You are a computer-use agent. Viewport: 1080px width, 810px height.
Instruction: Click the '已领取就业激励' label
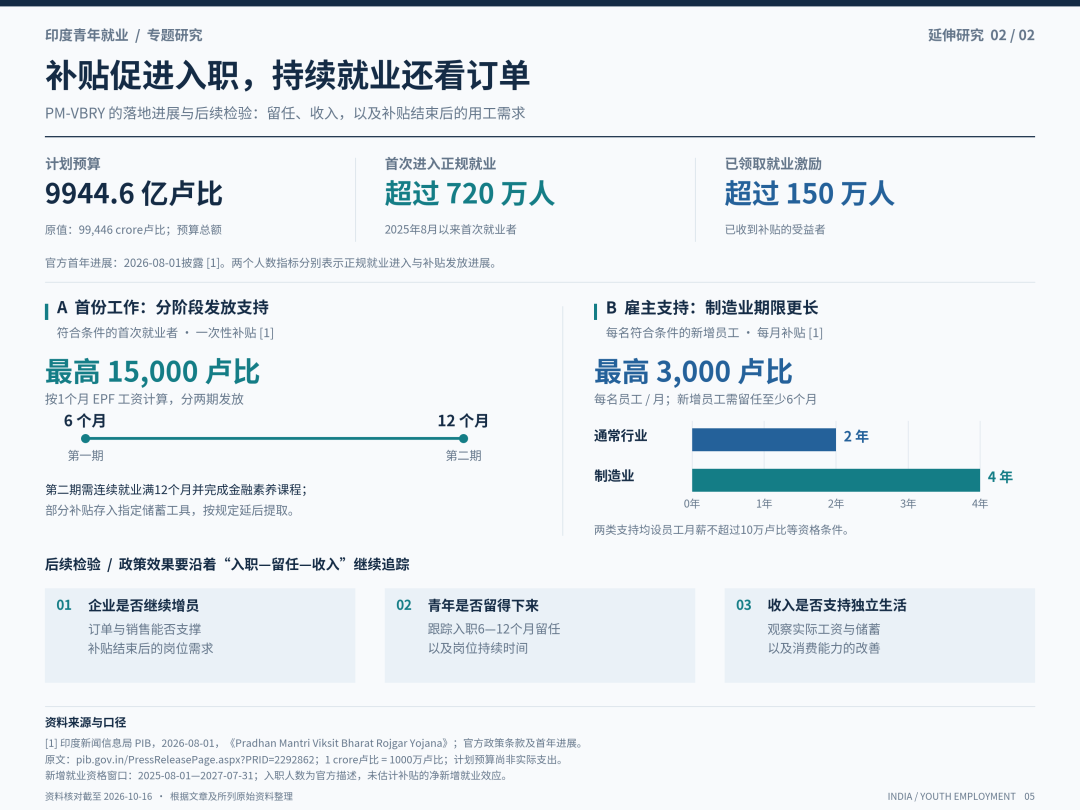click(x=773, y=164)
